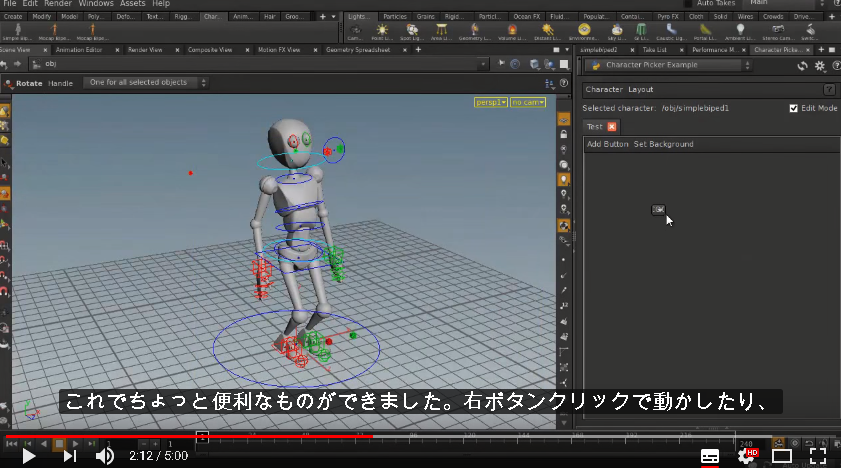
Task: Open the no cam camera dropdown
Action: pyautogui.click(x=528, y=102)
